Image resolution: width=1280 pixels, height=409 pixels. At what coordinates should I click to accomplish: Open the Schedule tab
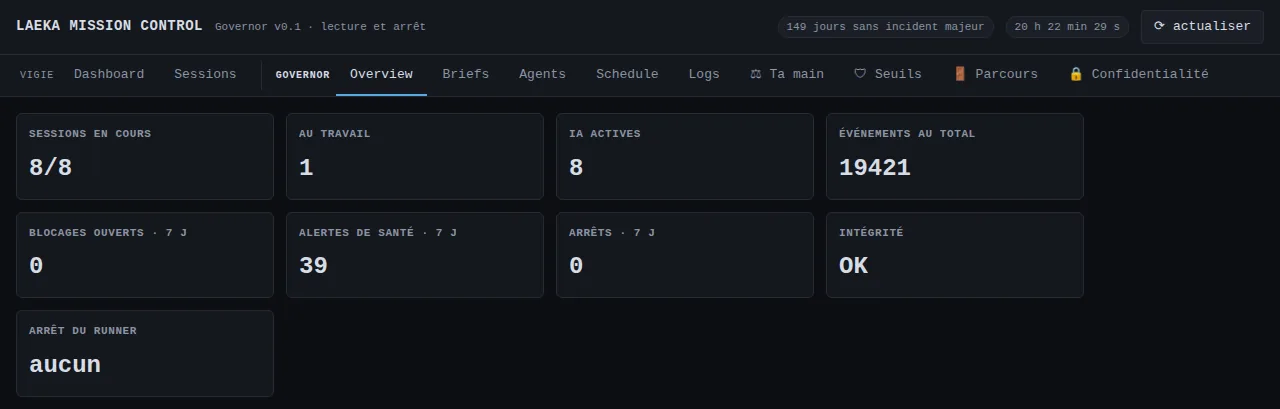pyautogui.click(x=627, y=74)
